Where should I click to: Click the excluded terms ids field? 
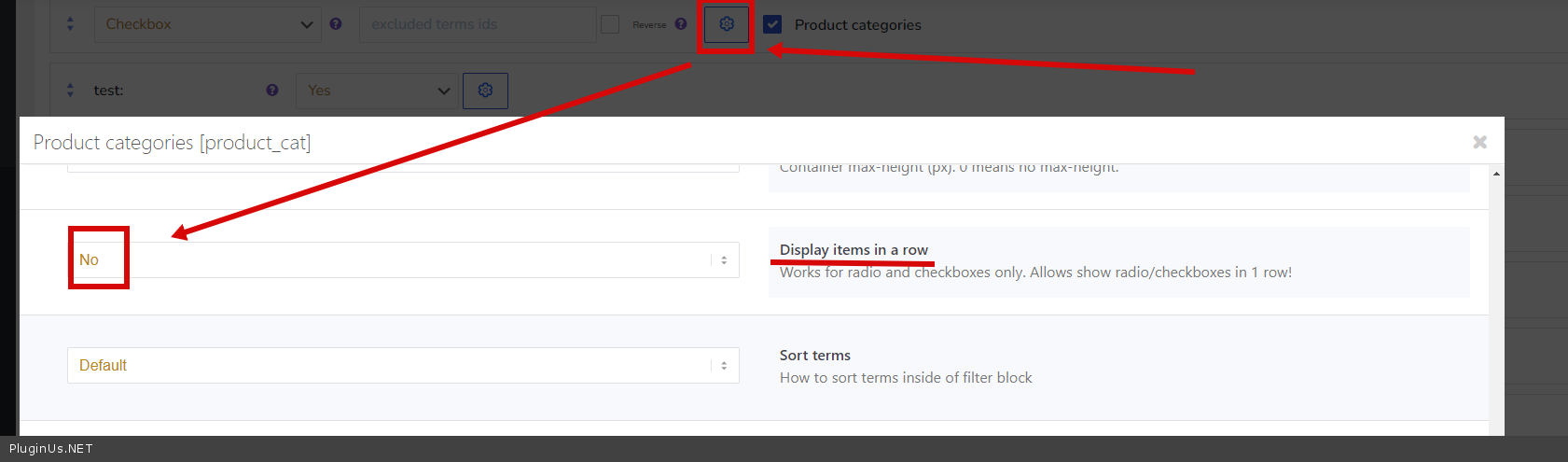(x=478, y=24)
